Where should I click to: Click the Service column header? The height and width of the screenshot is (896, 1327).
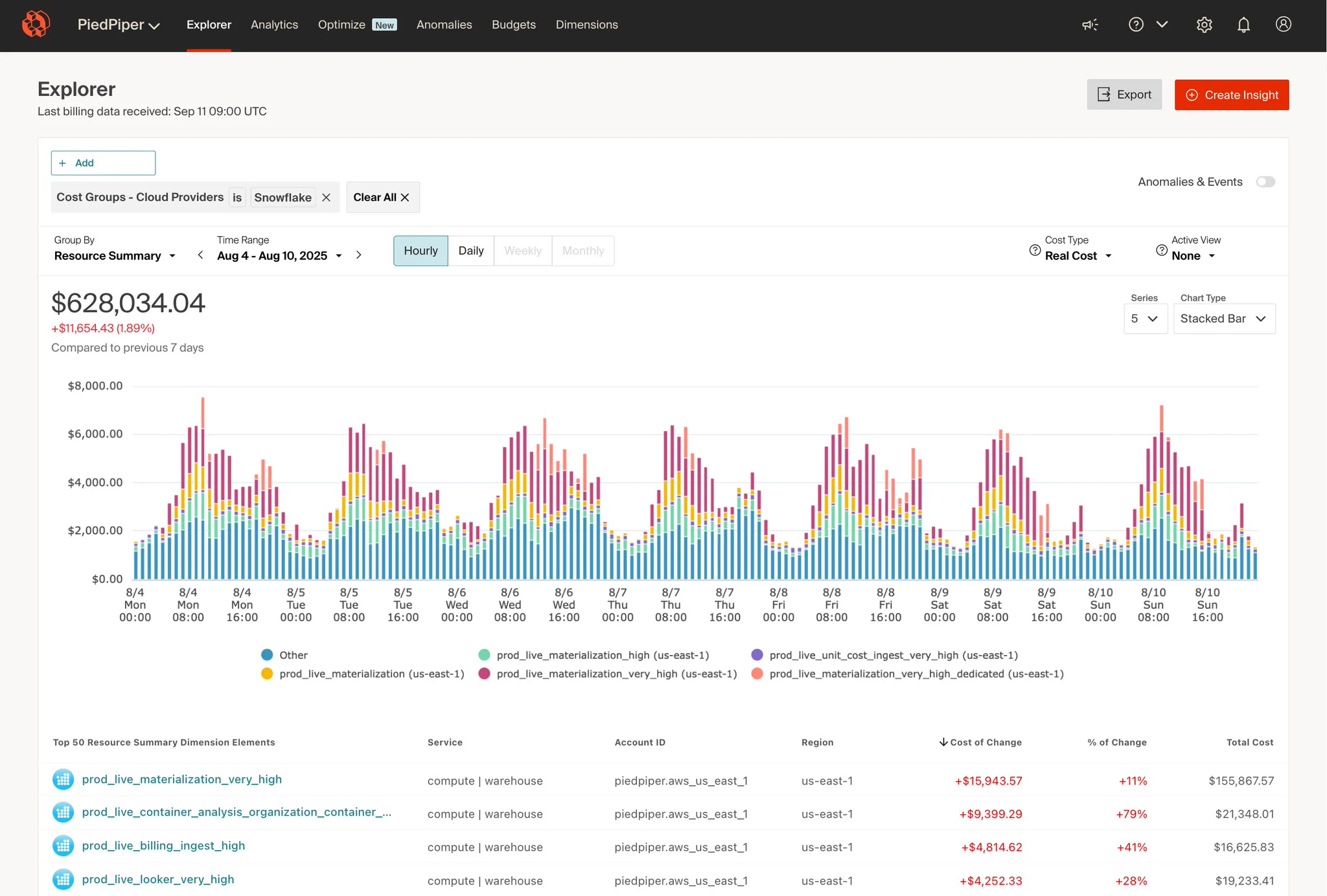(445, 742)
